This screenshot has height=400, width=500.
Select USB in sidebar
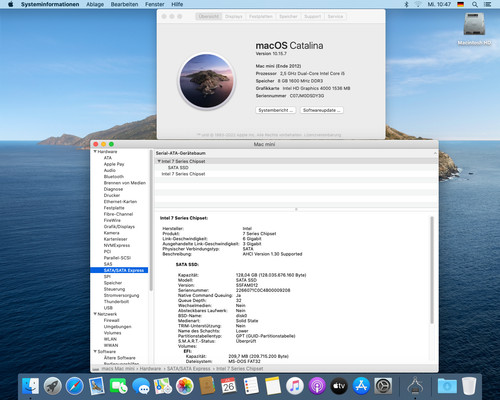click(x=108, y=308)
